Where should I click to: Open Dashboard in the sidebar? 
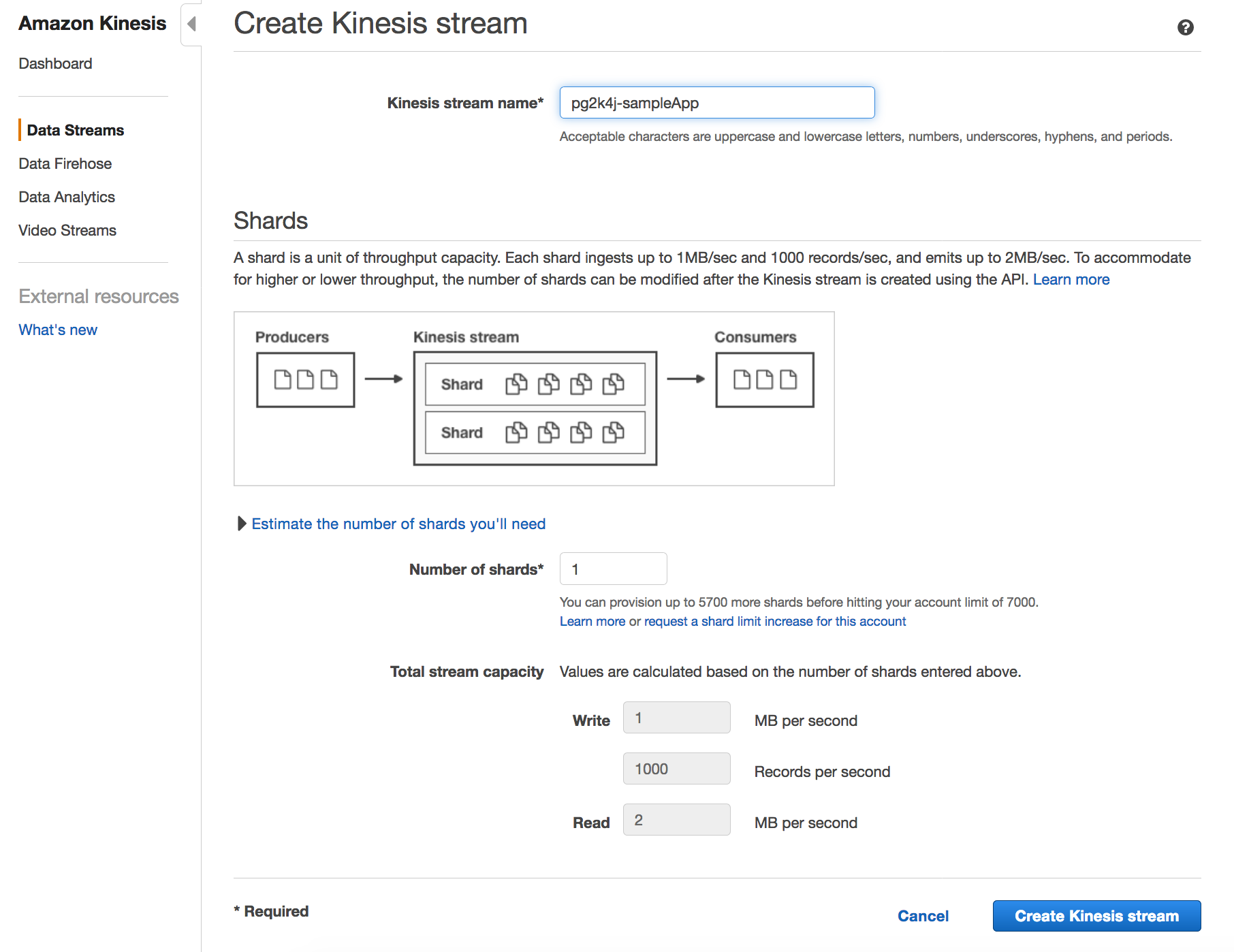tap(55, 63)
